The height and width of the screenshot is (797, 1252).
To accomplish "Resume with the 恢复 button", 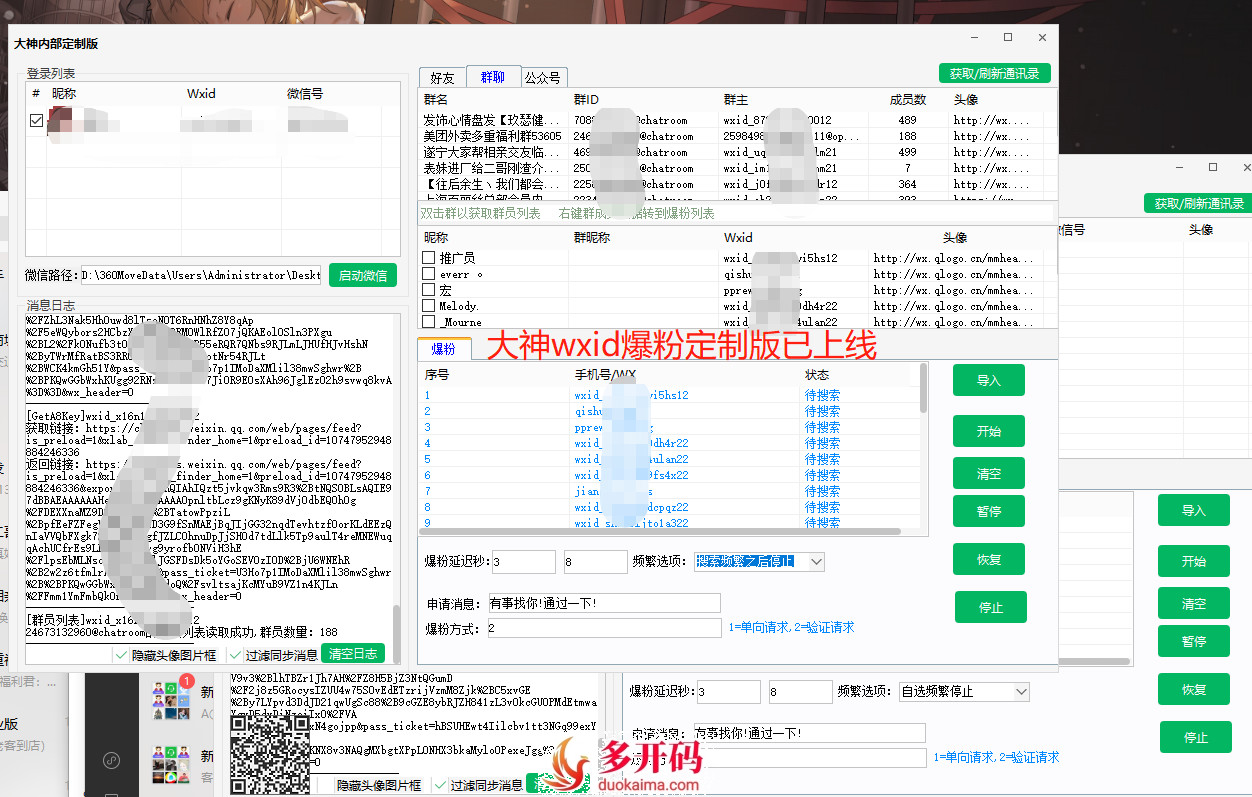I will (988, 559).
